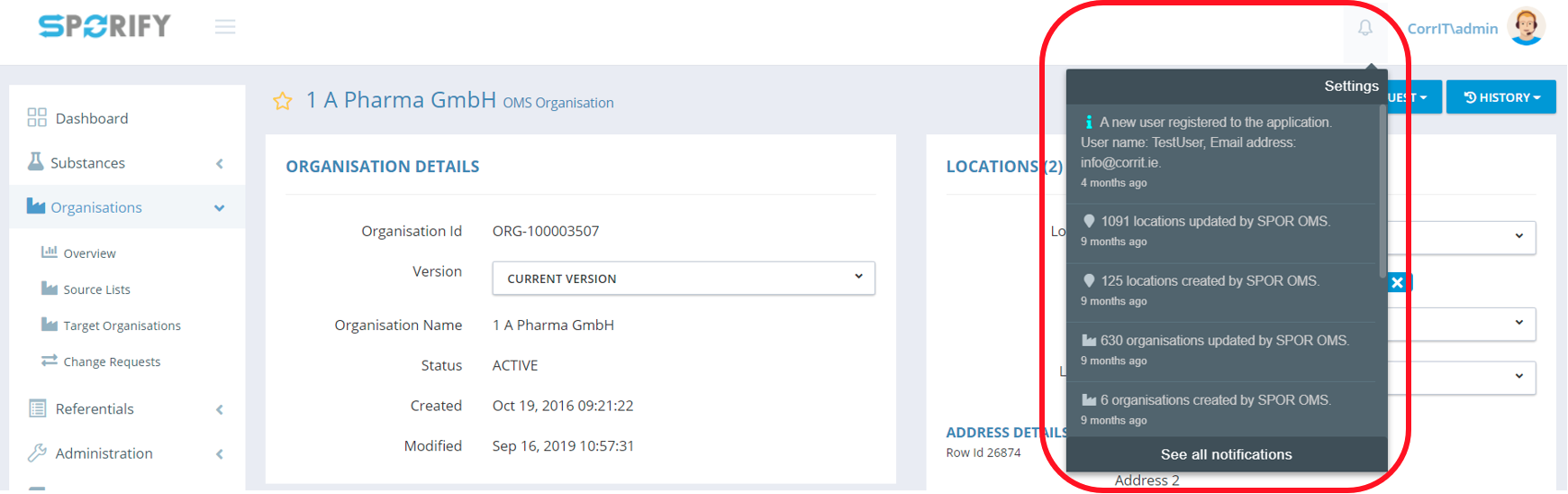Collapse the Organisations menu section
Image resolution: width=1568 pixels, height=494 pixels.
[219, 208]
